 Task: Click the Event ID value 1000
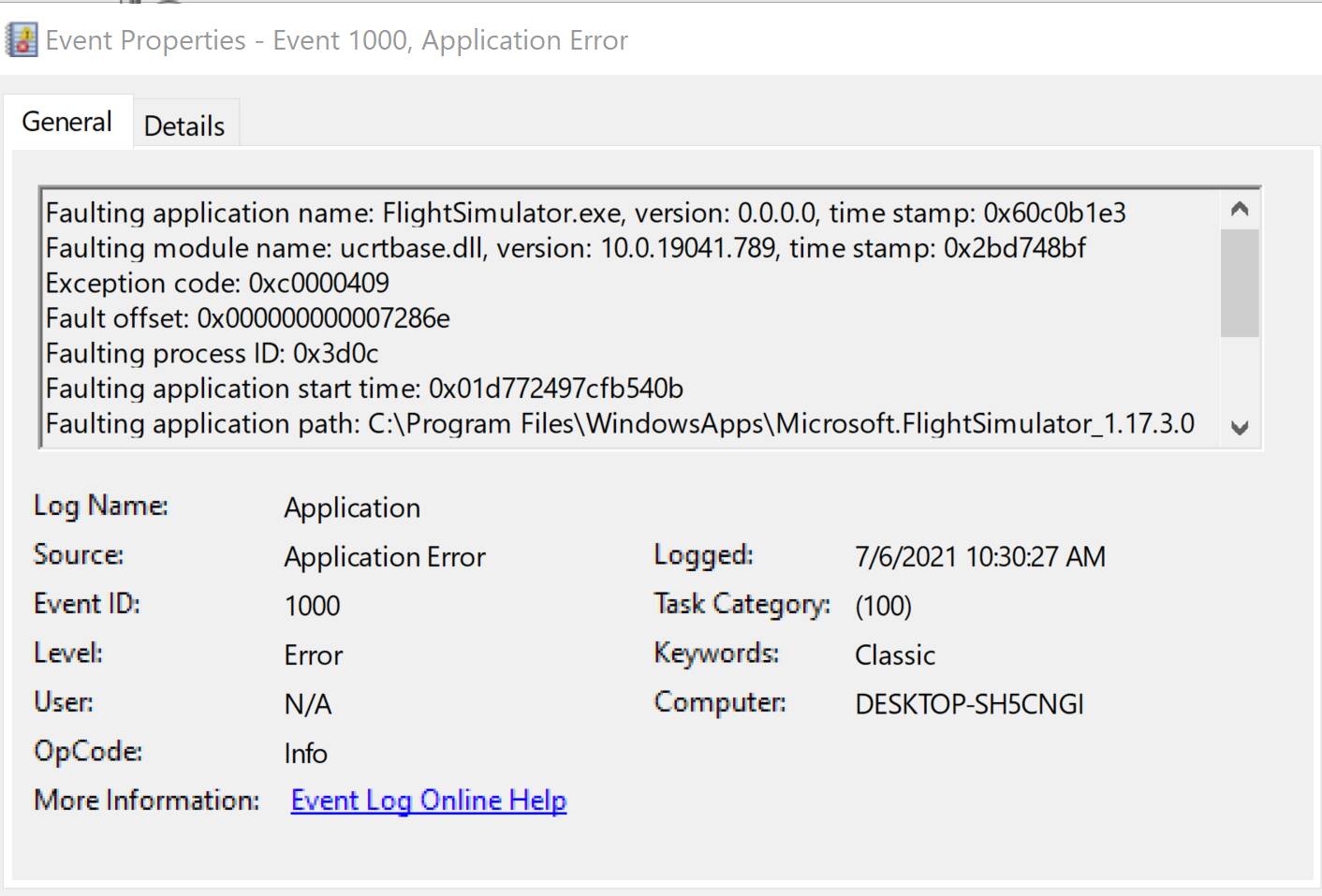pos(312,606)
